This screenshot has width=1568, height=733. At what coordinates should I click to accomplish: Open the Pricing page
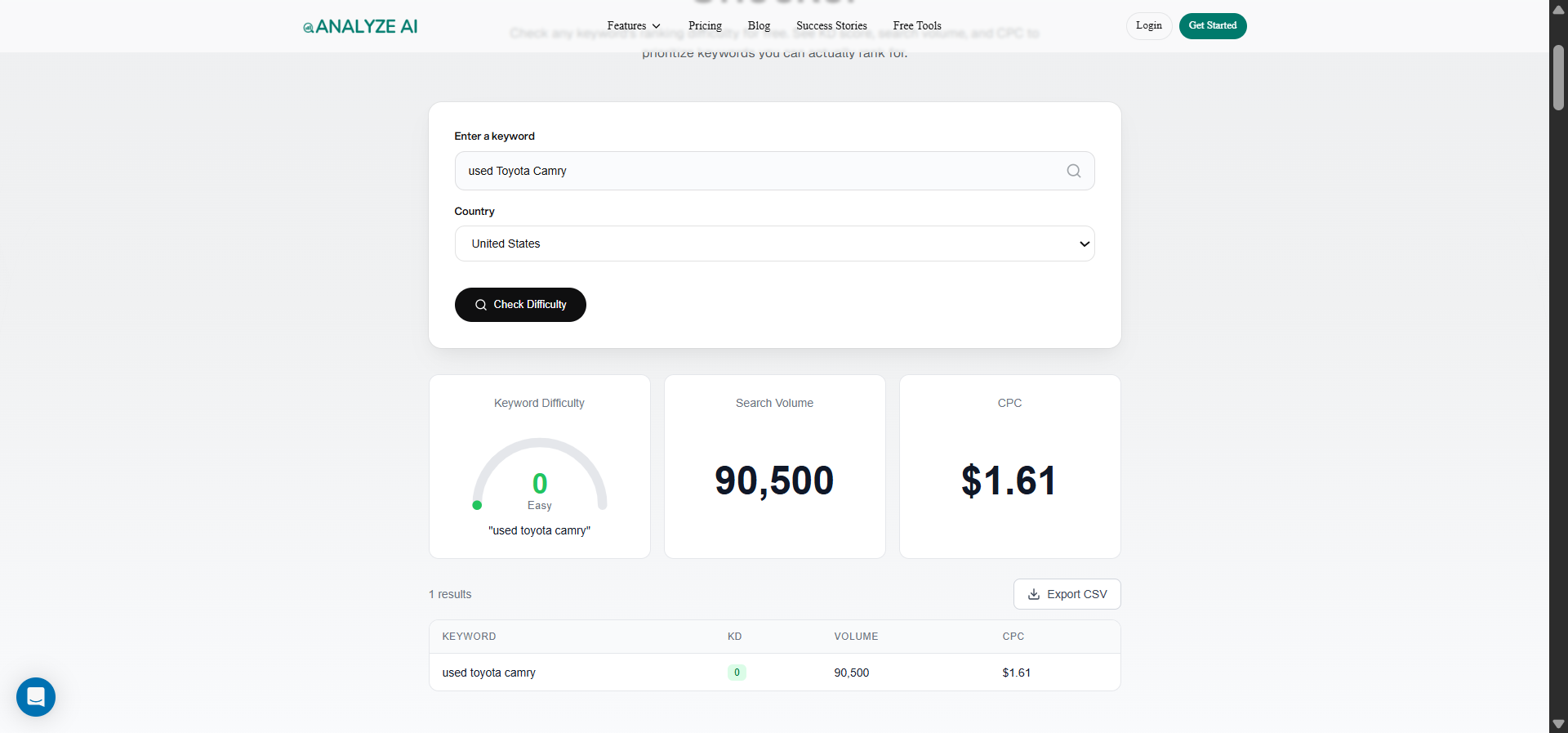click(705, 26)
